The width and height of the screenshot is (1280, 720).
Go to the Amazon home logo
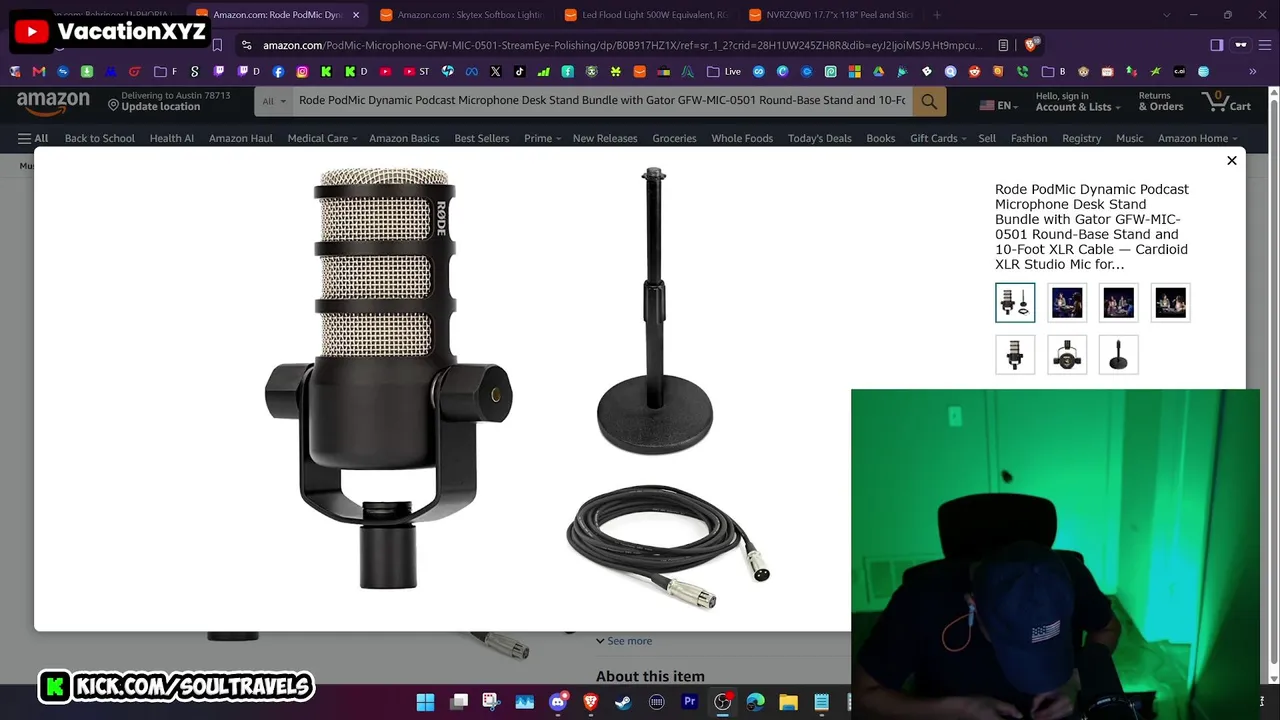point(53,102)
